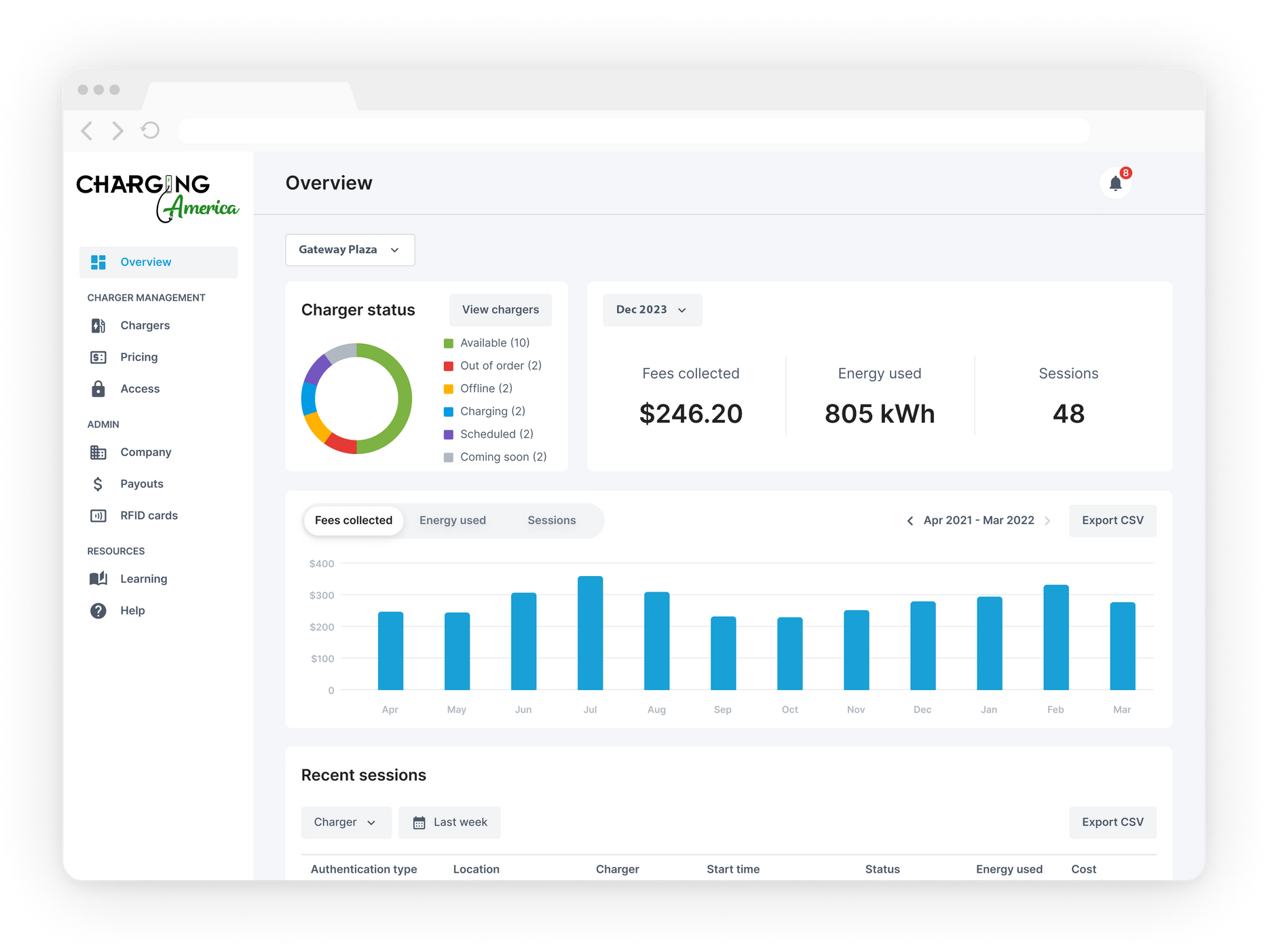Go to next date range with right chevron
Image resolution: width=1272 pixels, height=952 pixels.
1047,520
